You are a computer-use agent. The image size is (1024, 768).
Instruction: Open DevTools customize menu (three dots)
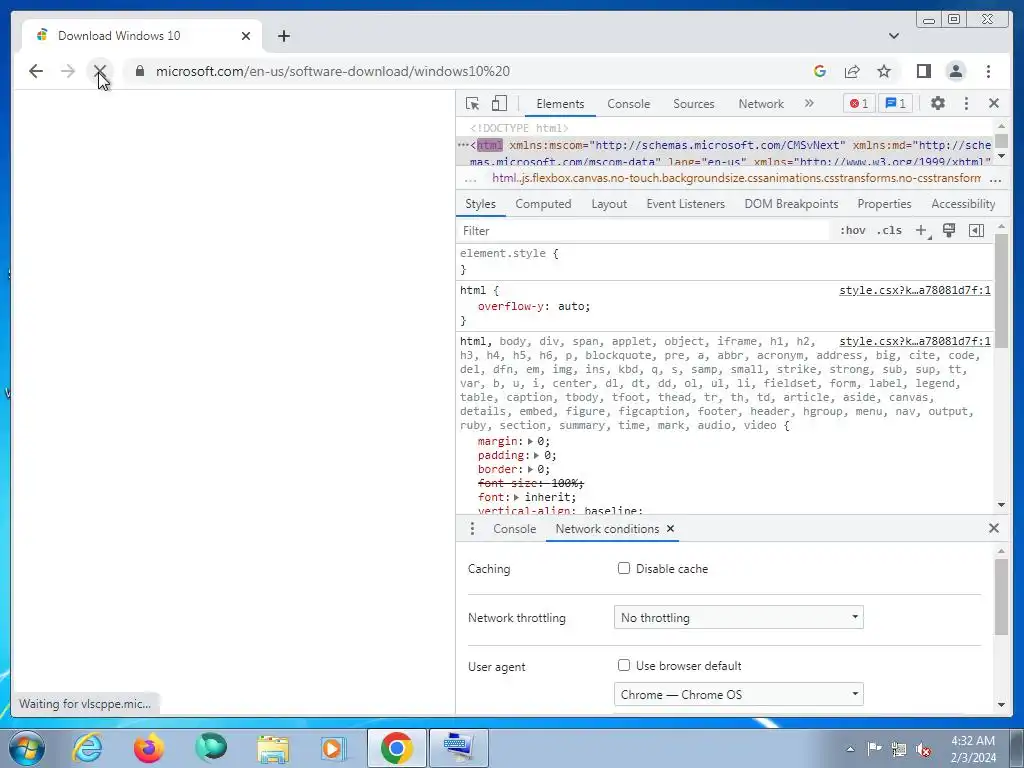[967, 103]
